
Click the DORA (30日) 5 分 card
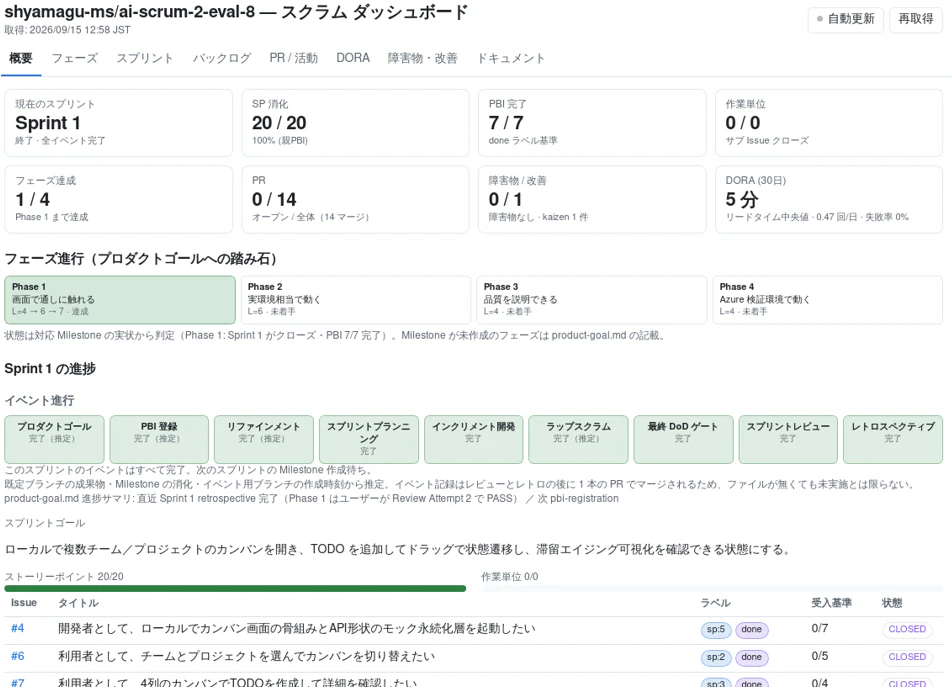(829, 199)
